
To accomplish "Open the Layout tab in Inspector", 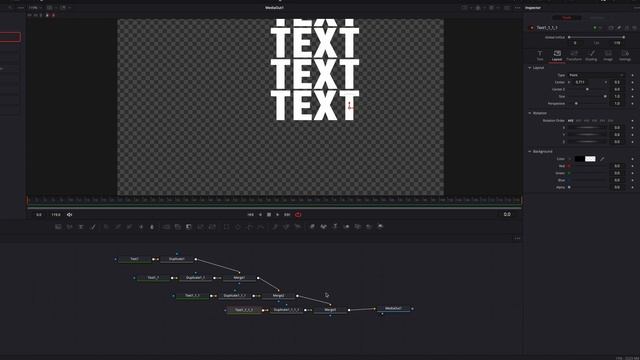I will click(x=557, y=56).
